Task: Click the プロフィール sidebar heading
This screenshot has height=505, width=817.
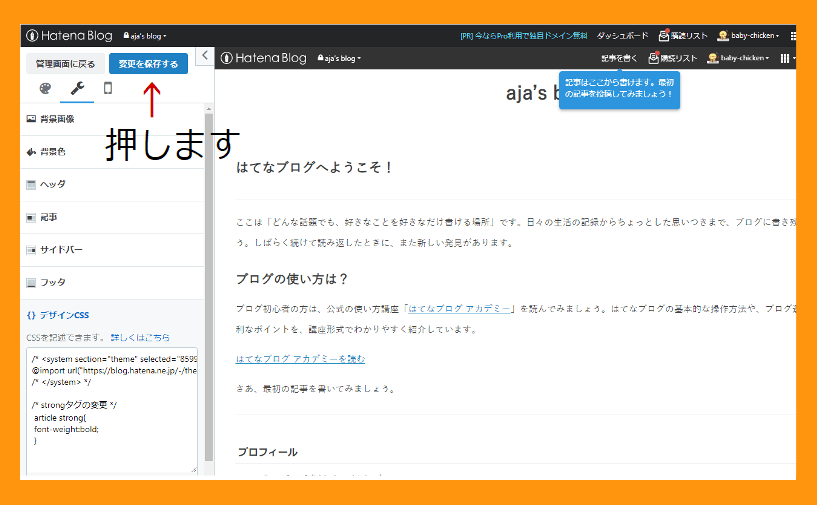Action: coord(267,452)
